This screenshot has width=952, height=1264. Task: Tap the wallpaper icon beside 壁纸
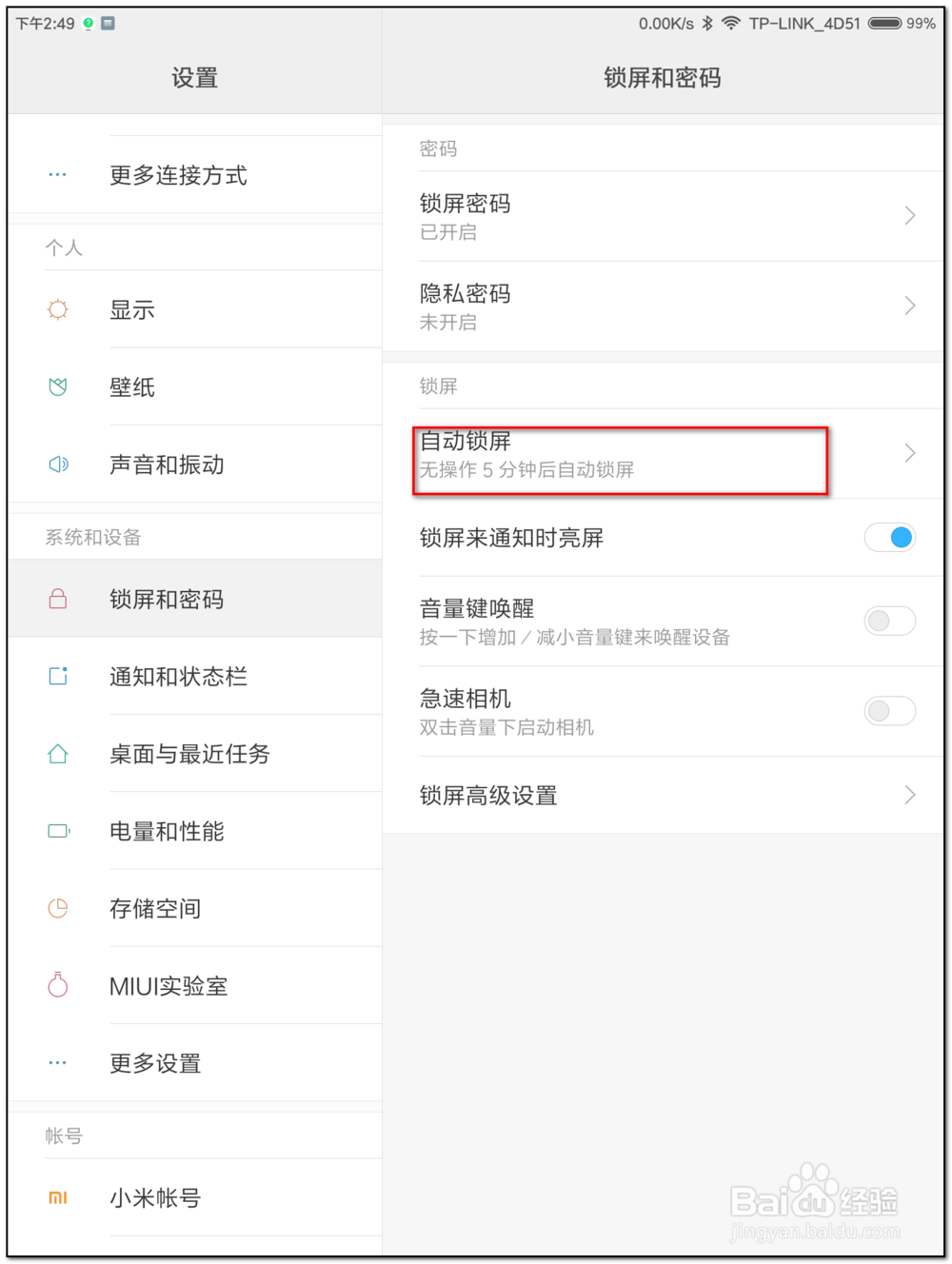point(58,386)
